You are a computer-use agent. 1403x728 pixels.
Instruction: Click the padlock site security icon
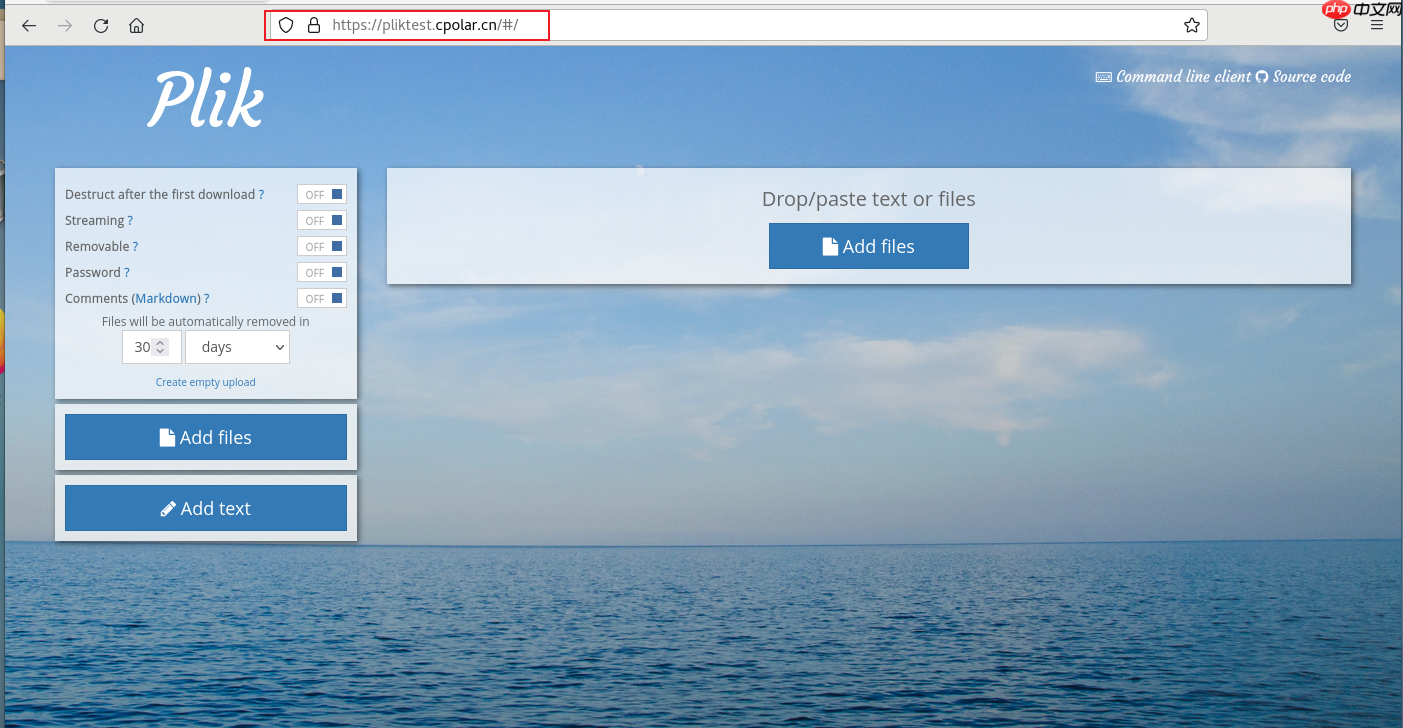[x=314, y=26]
